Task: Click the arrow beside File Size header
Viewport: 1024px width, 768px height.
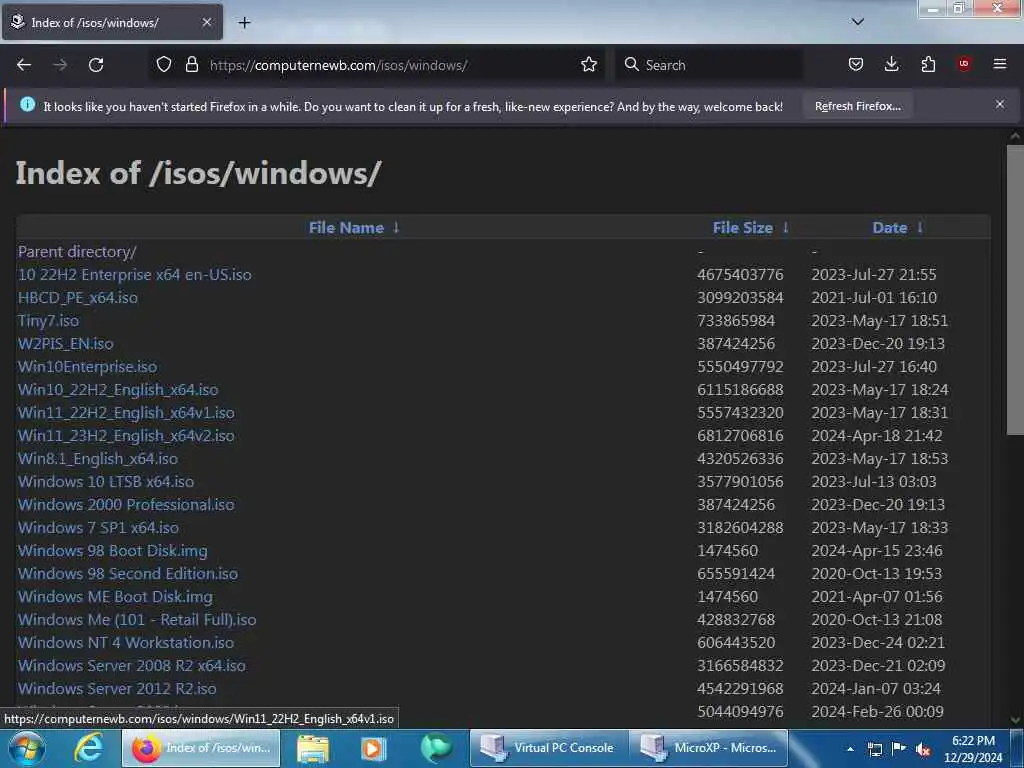Action: pos(786,227)
